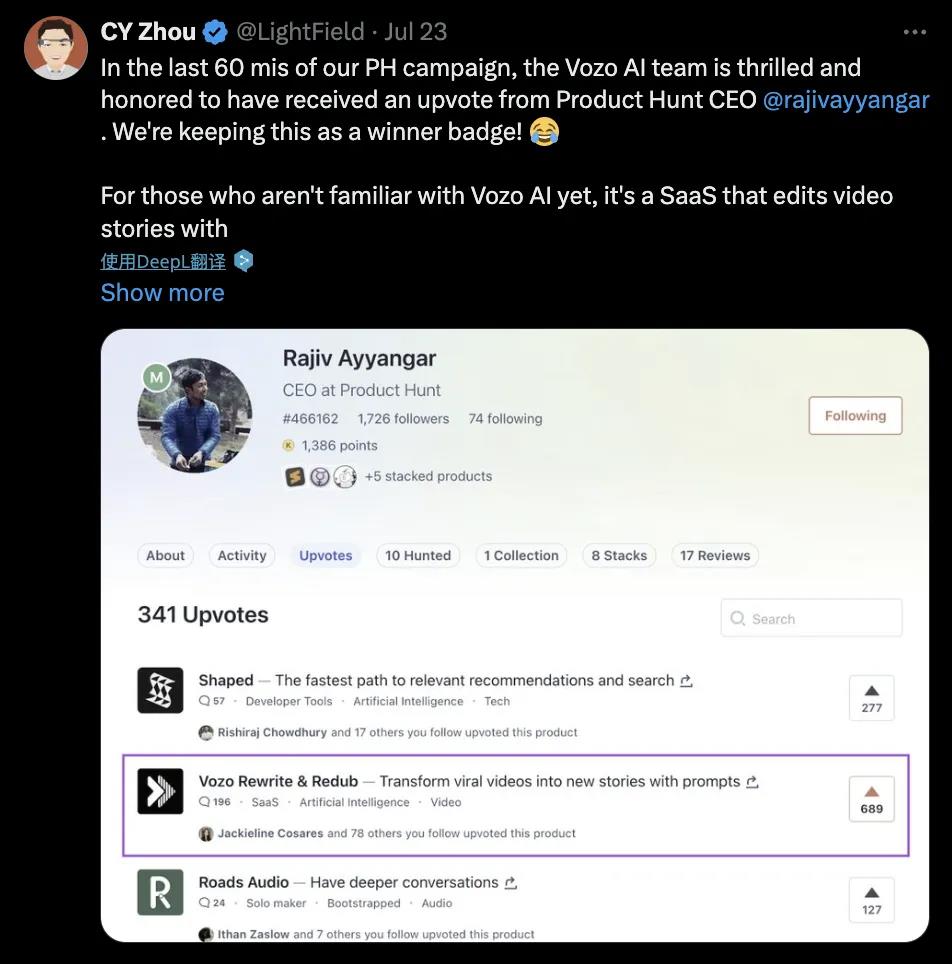Click the Vozo Rewrite & Redub logo
The width and height of the screenshot is (952, 964).
click(x=160, y=791)
